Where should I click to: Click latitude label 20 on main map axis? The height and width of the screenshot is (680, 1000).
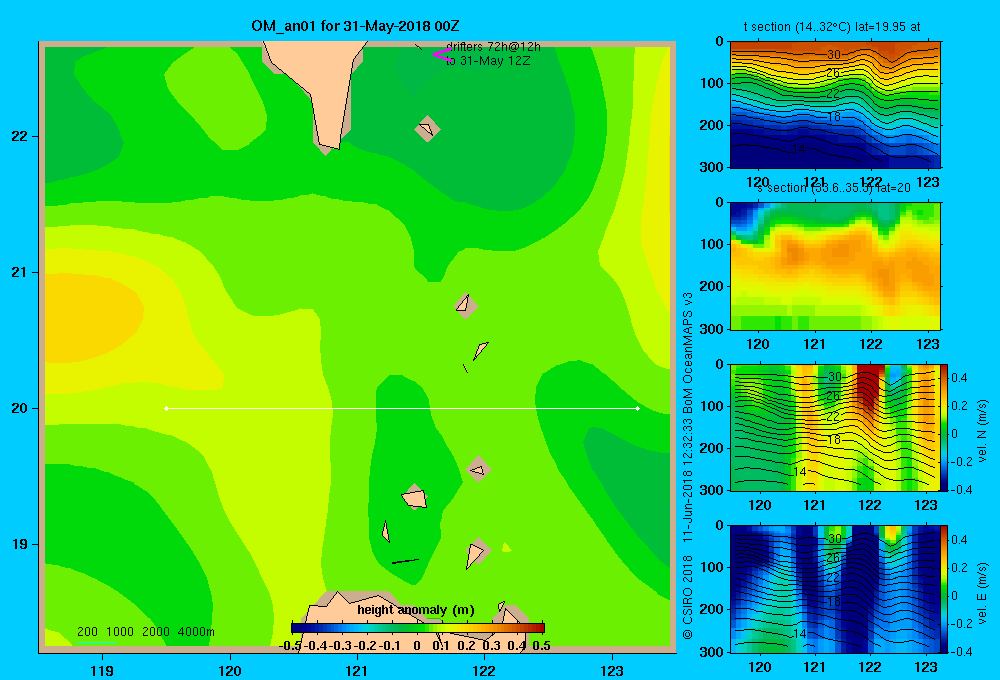pos(19,408)
